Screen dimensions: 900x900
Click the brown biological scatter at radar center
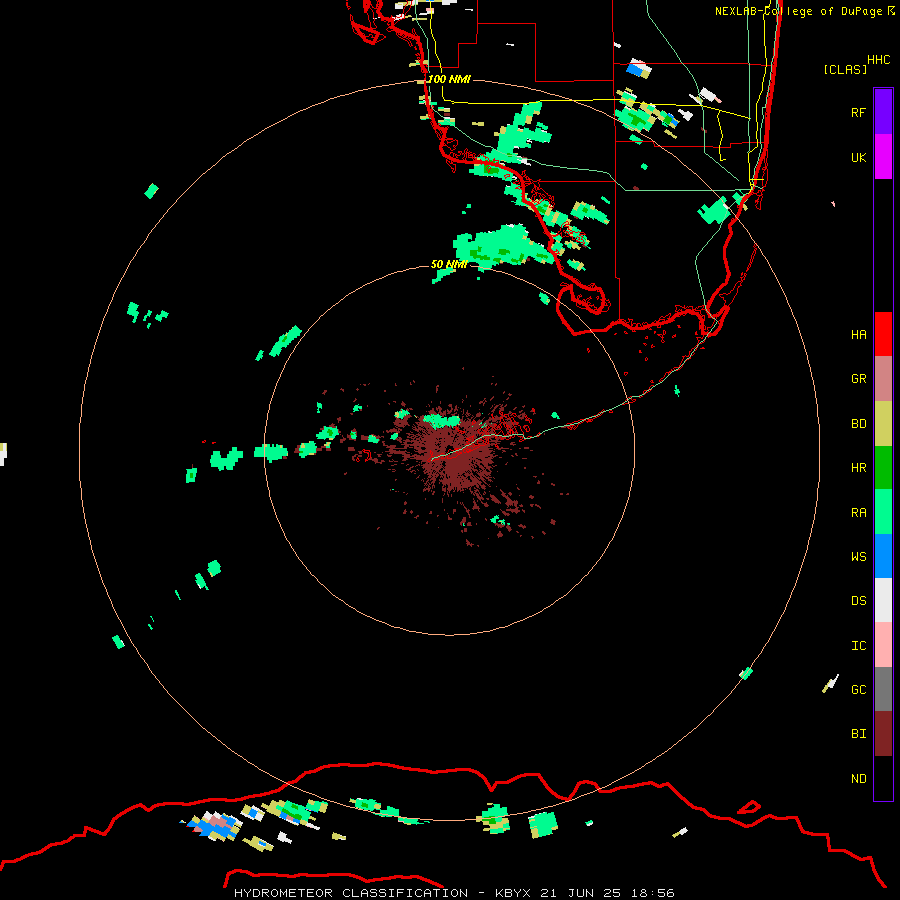pos(456,459)
